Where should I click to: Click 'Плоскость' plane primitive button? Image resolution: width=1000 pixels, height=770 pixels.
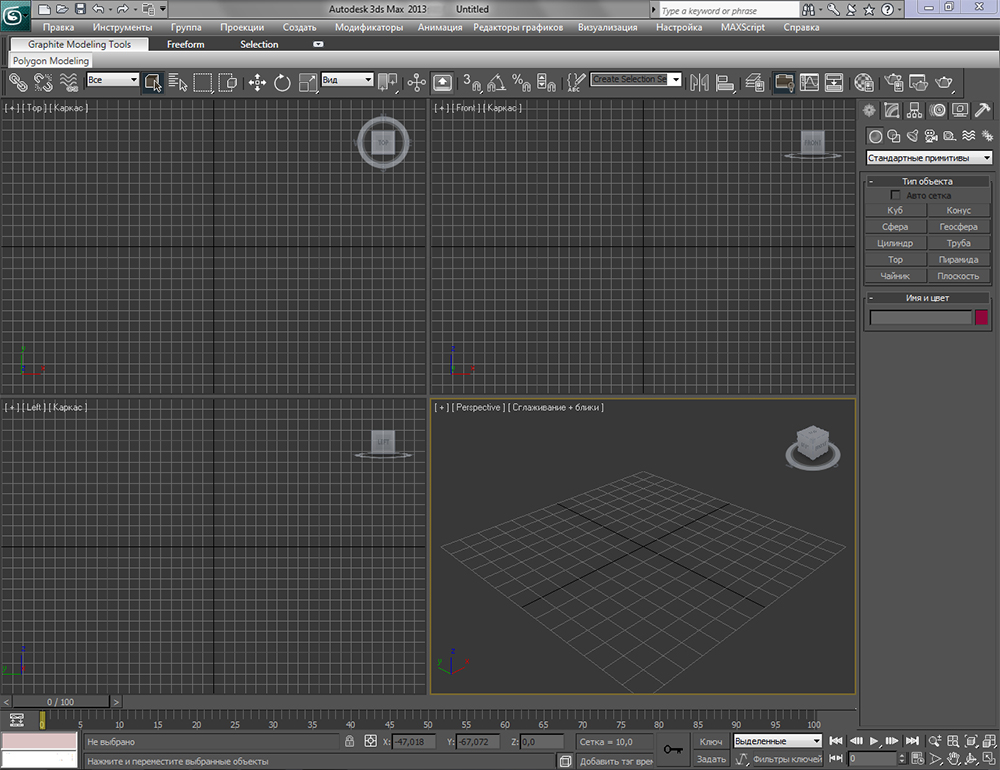[x=959, y=276]
